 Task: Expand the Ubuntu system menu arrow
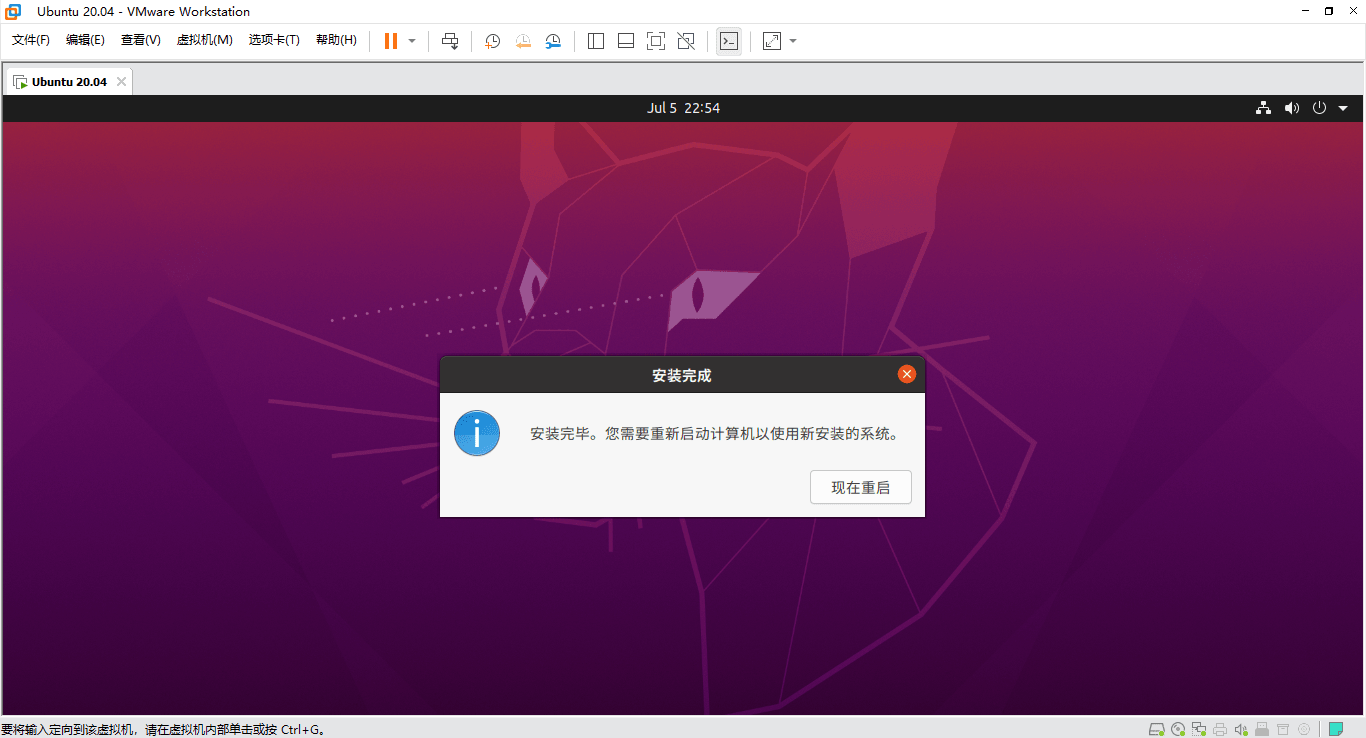[x=1343, y=108]
